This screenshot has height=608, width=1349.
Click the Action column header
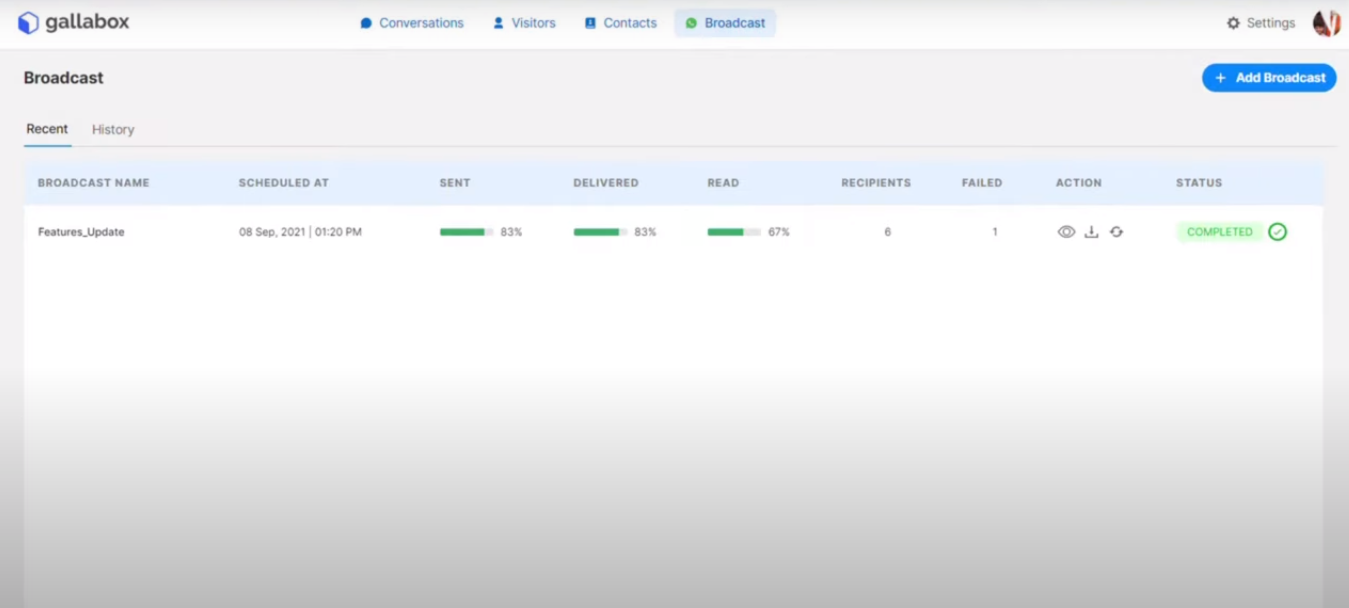tap(1079, 183)
